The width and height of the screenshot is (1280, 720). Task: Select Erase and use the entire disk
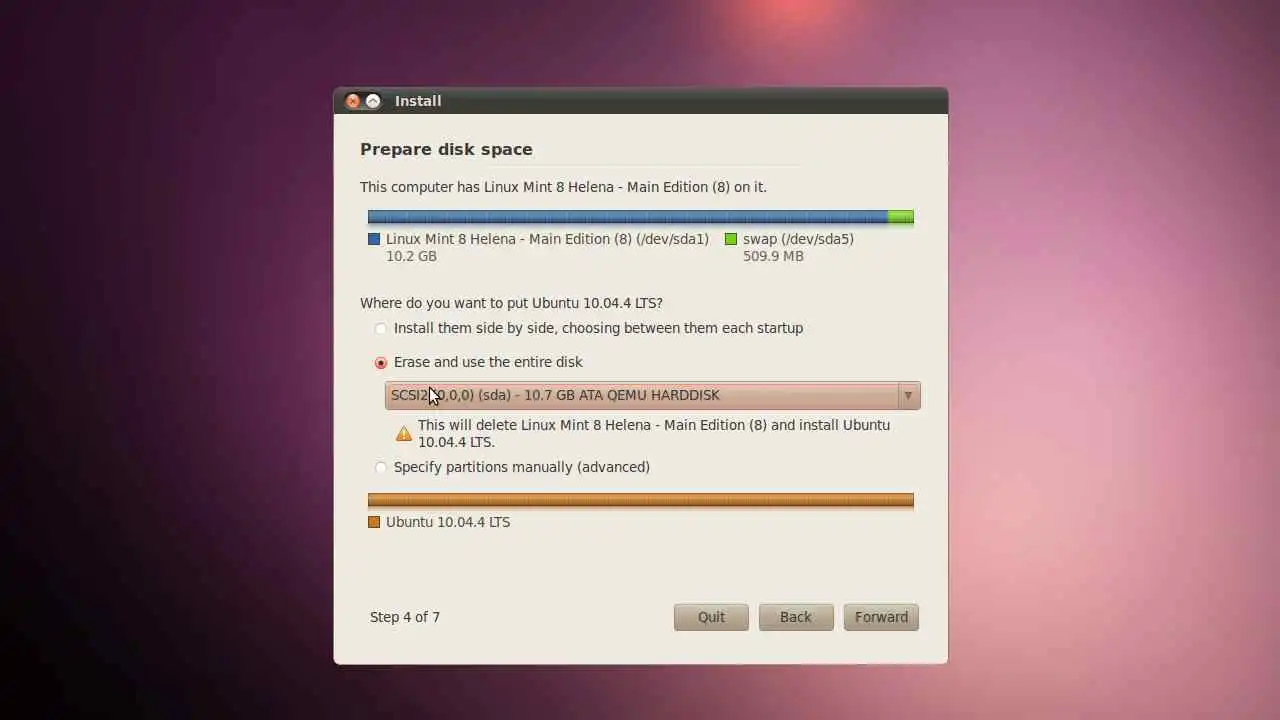click(380, 363)
